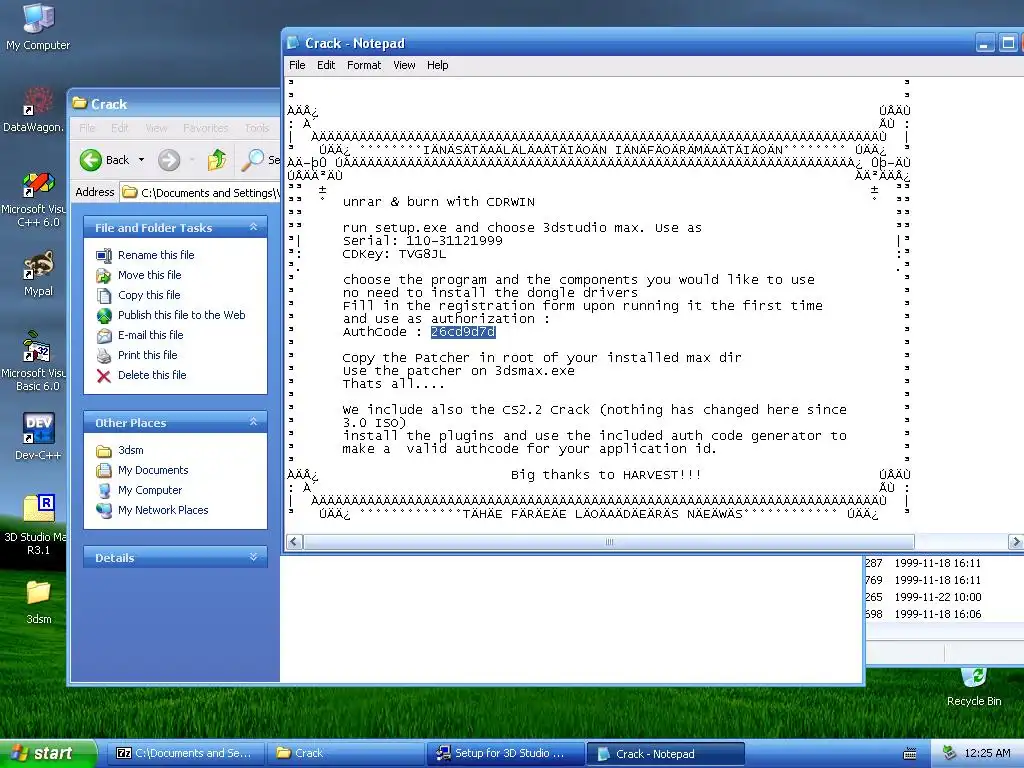Click the red Delete this file icon
1024x768 pixels.
coord(104,376)
